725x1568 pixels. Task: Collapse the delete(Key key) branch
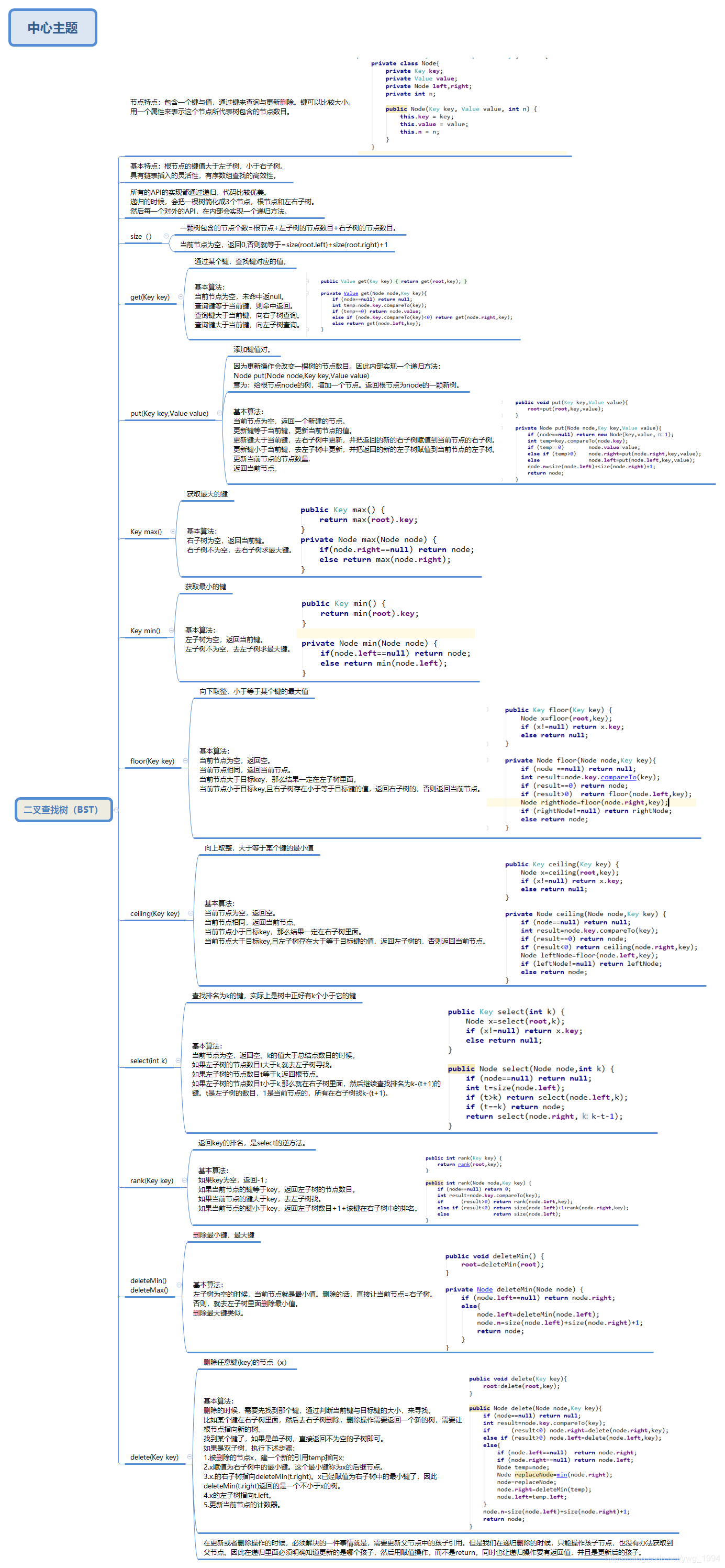190,1456
